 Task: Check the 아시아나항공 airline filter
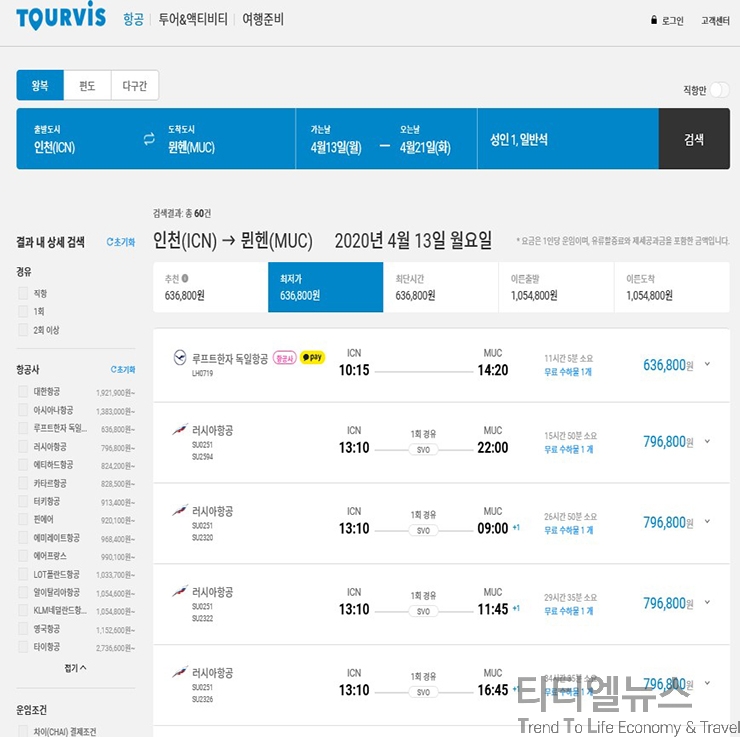(23, 410)
